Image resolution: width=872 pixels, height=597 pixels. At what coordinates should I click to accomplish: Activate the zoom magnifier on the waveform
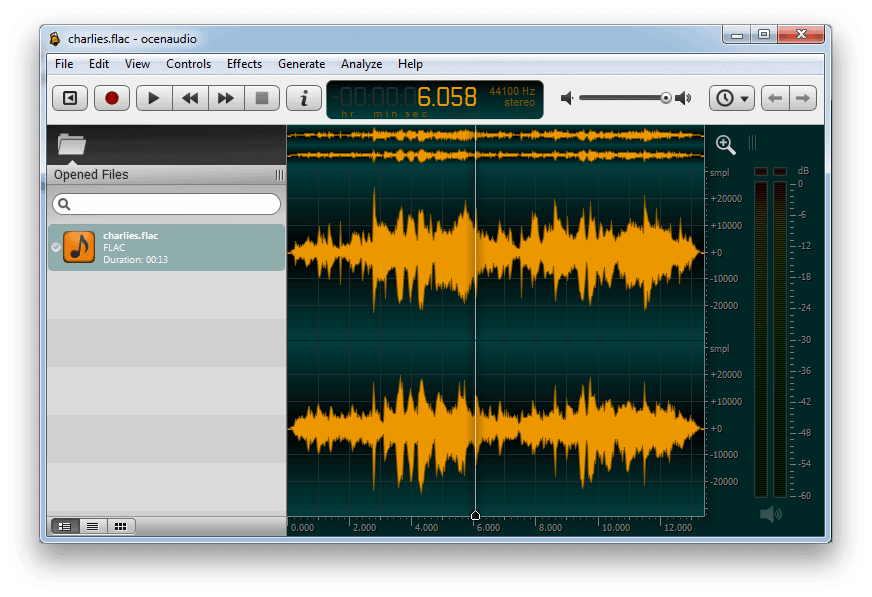point(725,144)
